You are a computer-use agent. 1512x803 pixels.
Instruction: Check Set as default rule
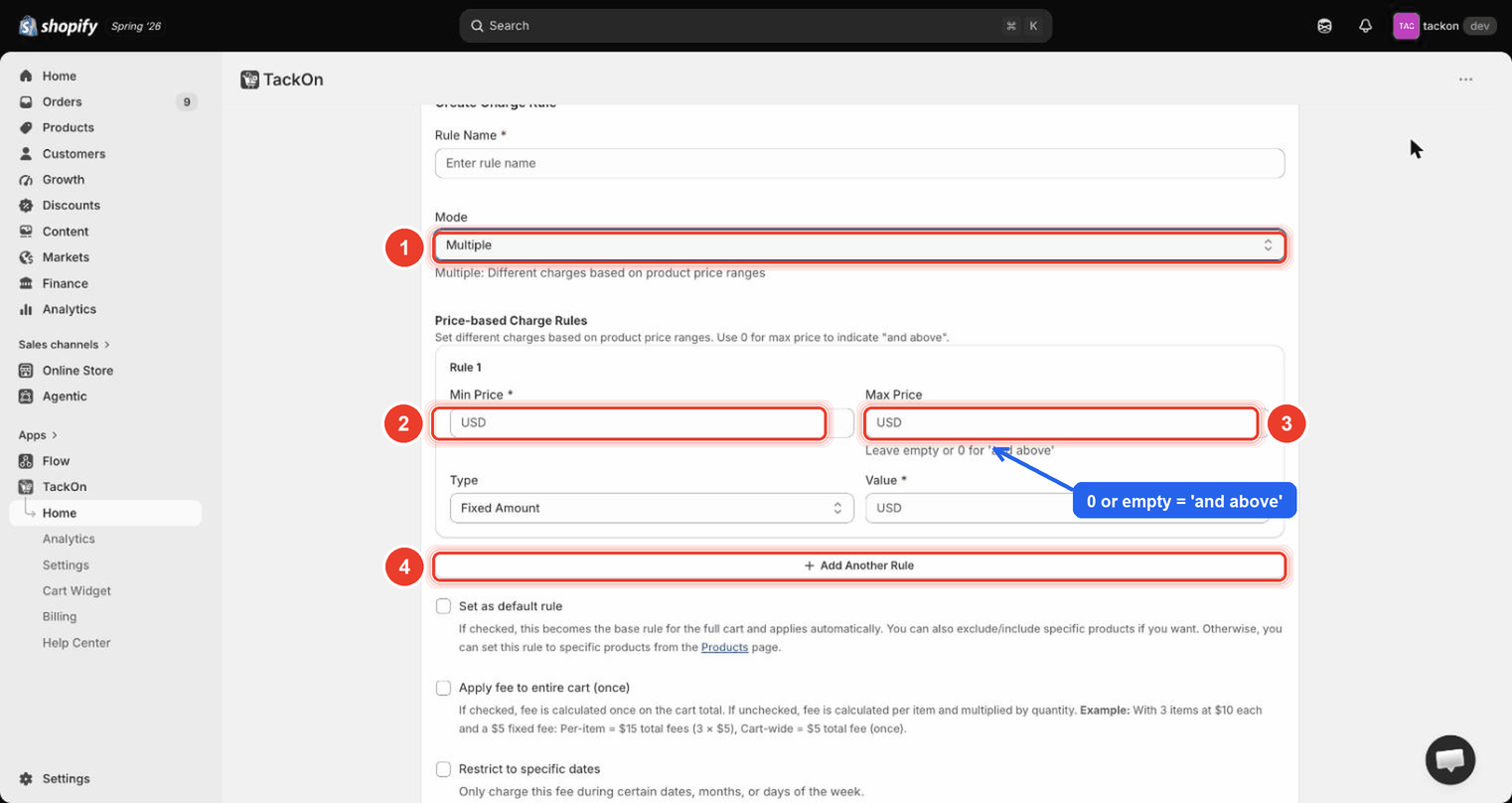point(443,606)
